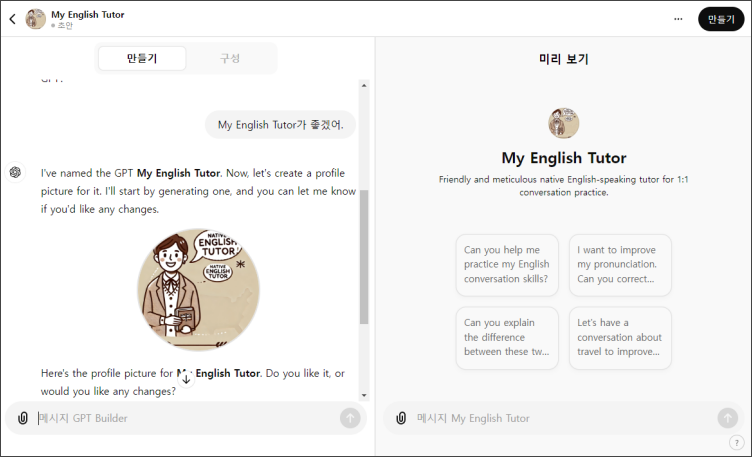Switch to the 구성 tab

tap(229, 59)
